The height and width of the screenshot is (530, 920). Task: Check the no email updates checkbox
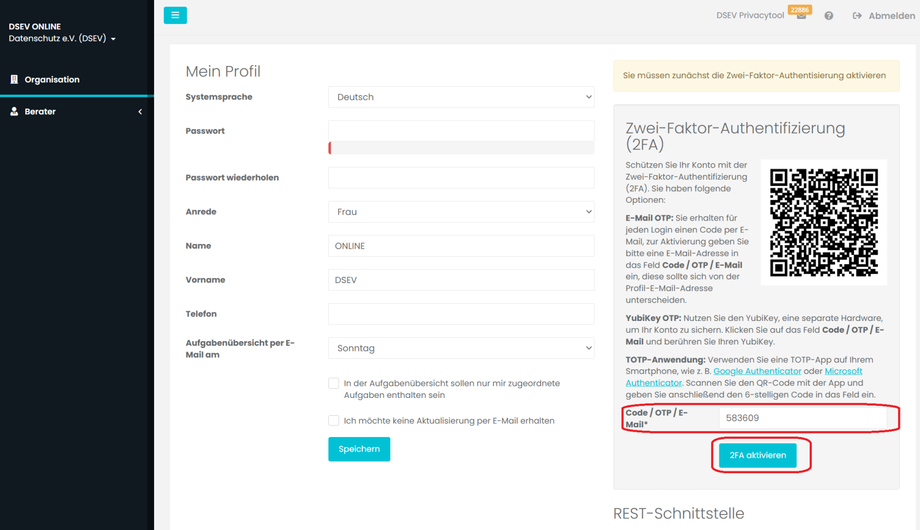tap(334, 421)
